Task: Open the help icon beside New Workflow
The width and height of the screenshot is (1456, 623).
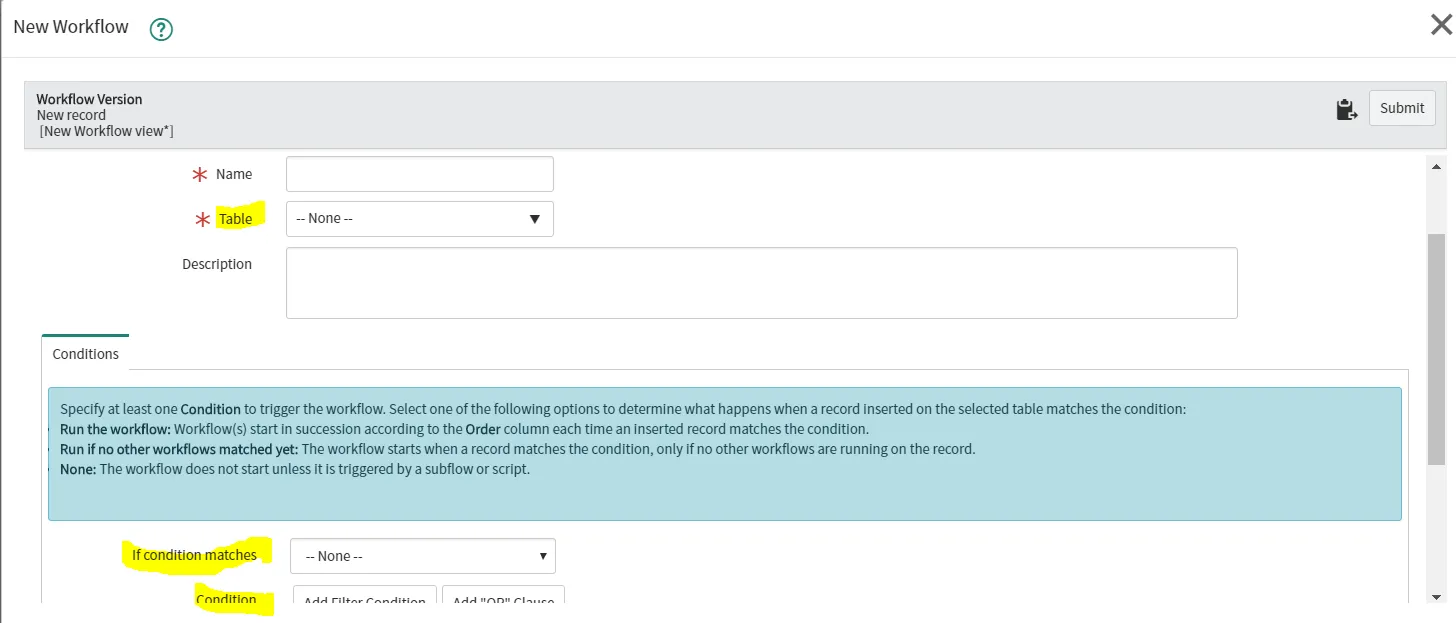Action: tap(161, 30)
